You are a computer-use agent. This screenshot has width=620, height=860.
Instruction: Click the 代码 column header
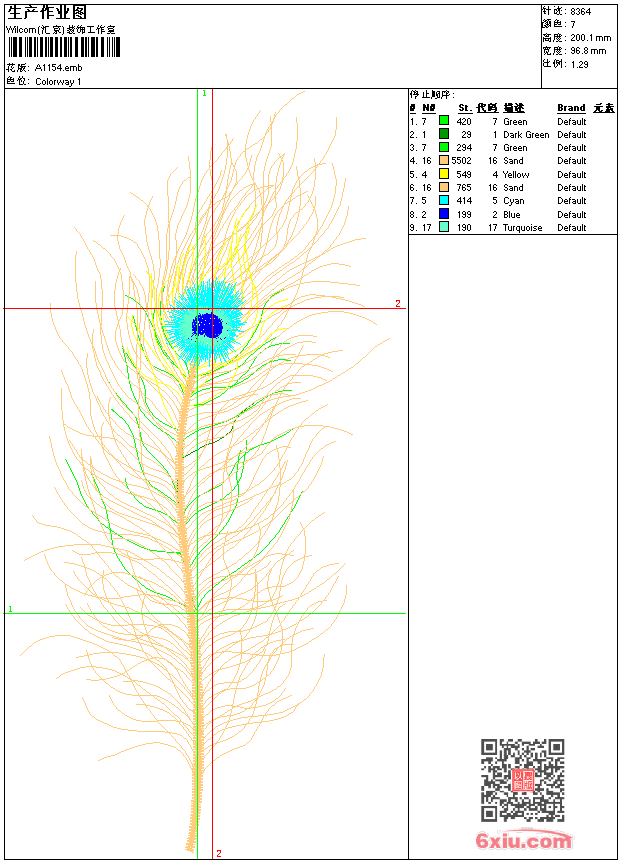[487, 108]
